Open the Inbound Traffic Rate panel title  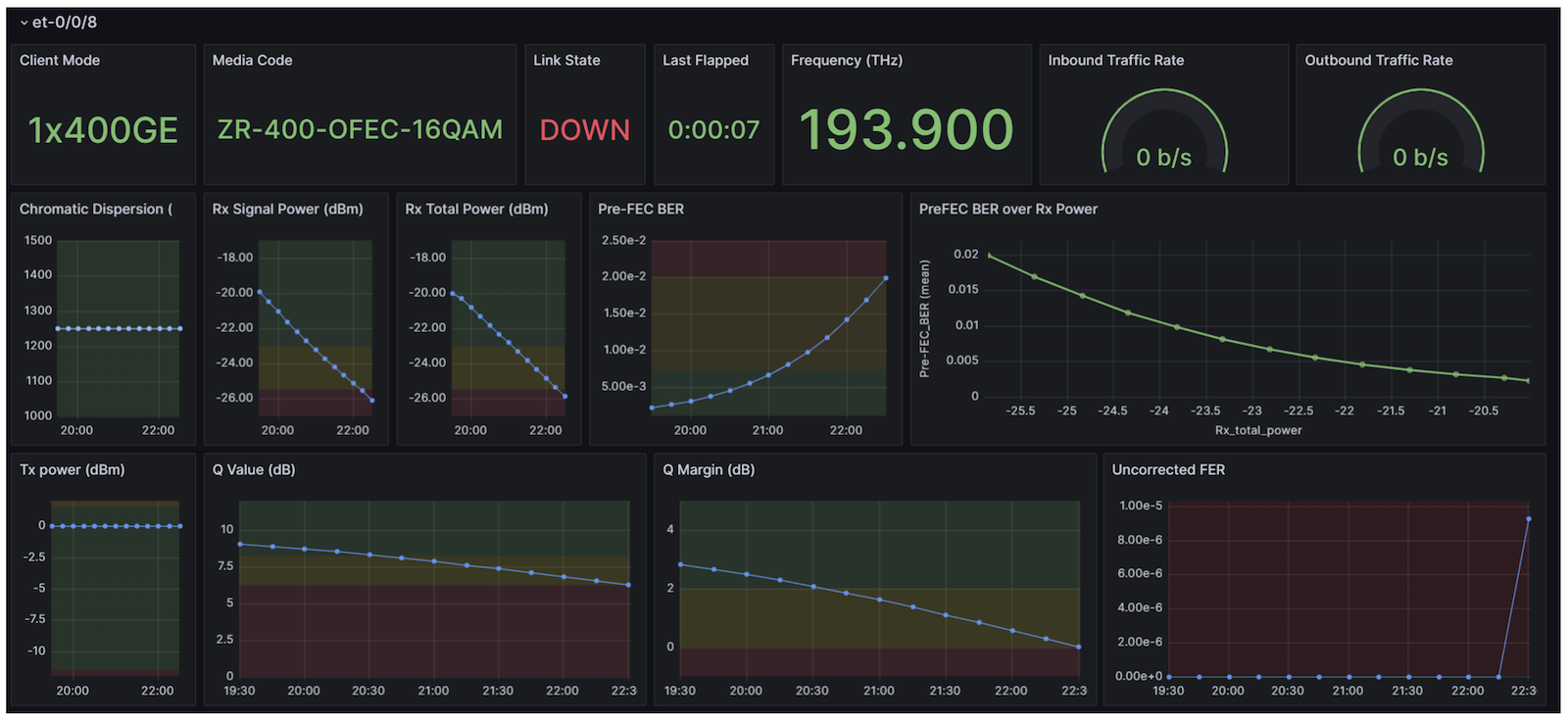coord(1116,60)
